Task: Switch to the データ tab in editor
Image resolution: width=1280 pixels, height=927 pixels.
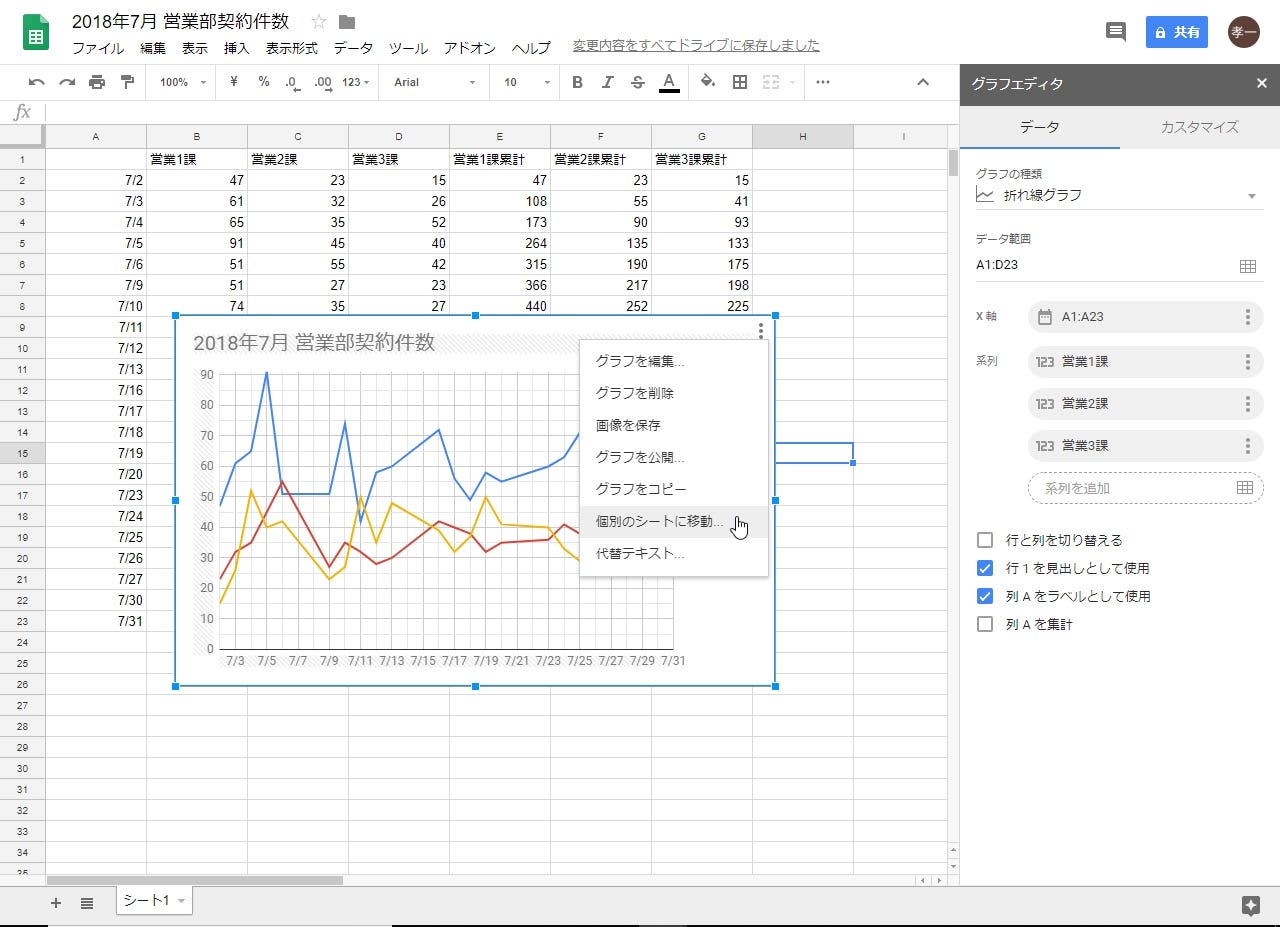Action: click(x=1039, y=127)
